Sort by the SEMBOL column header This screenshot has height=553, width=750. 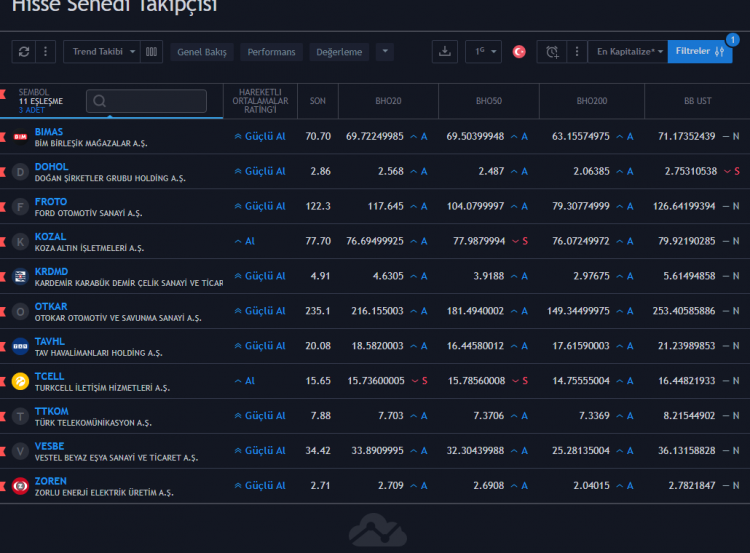[x=33, y=92]
